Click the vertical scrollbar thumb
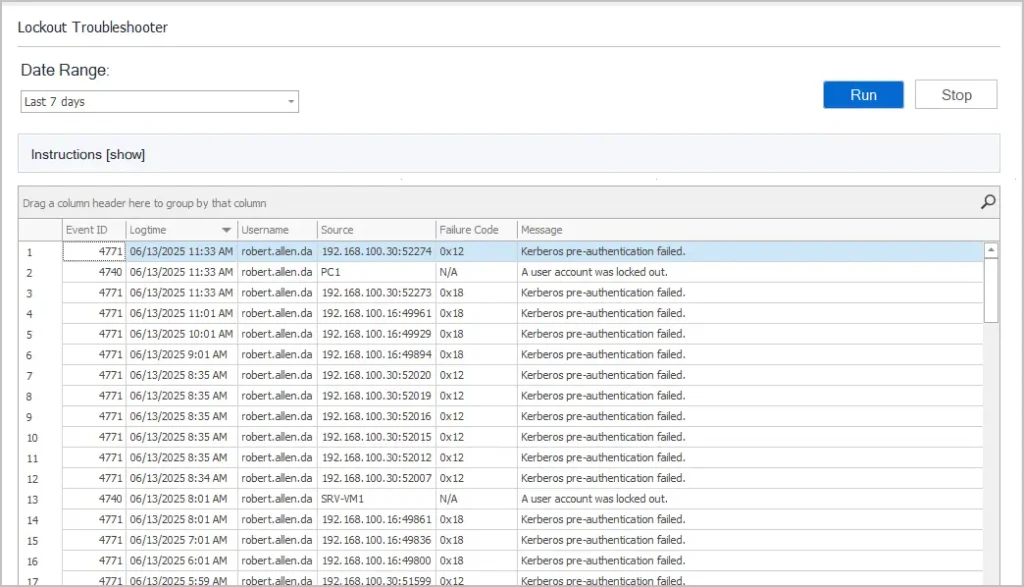The height and width of the screenshot is (587, 1024). point(991,290)
